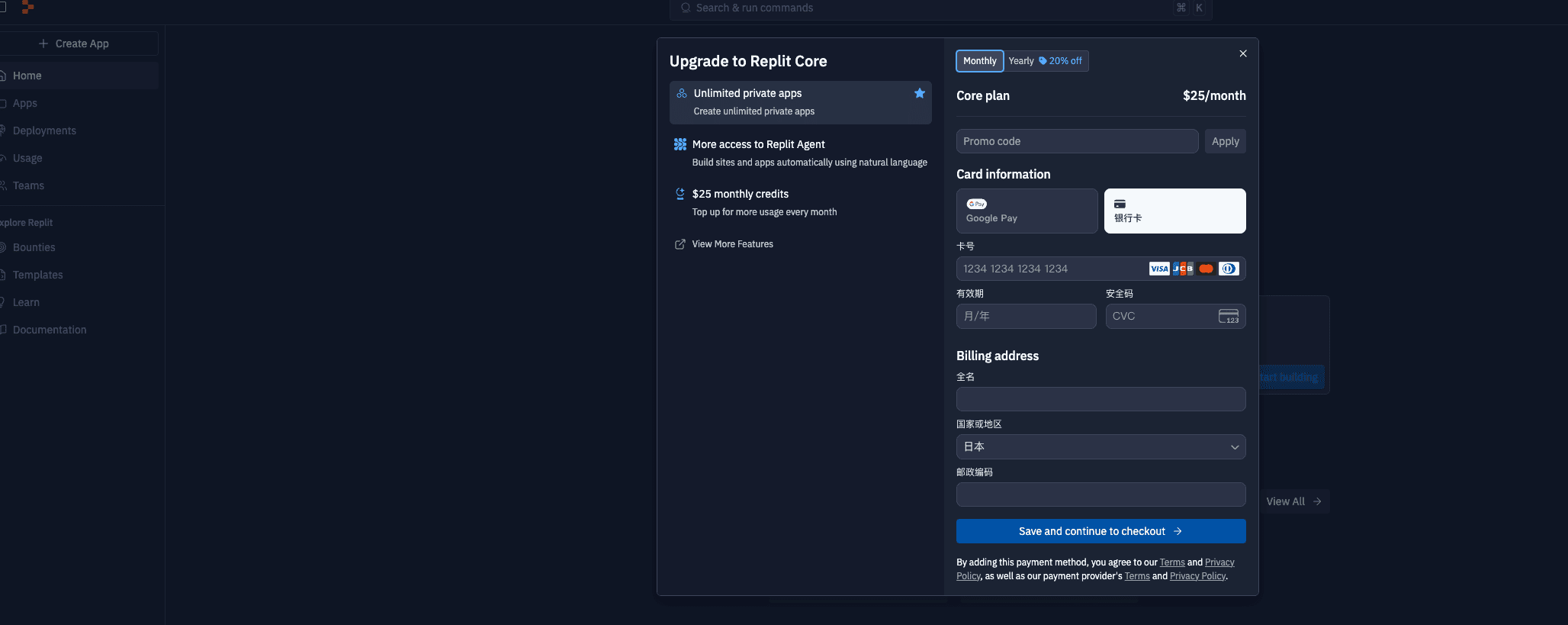
Task: Choose Google Pay payment method
Action: [1027, 211]
